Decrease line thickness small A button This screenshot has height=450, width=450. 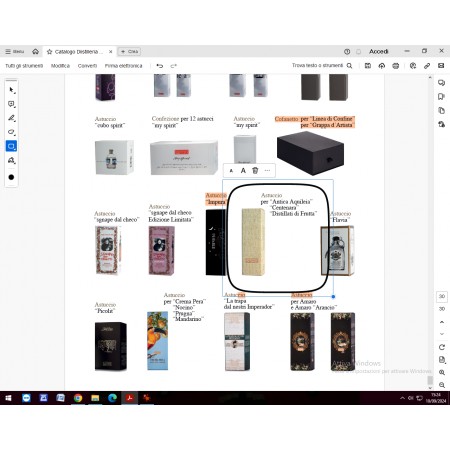[231, 171]
